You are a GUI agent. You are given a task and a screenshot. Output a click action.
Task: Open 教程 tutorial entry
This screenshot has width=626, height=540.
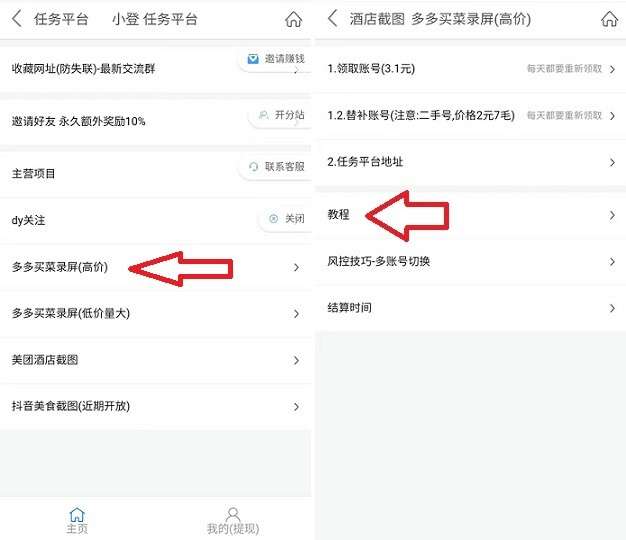tap(470, 216)
